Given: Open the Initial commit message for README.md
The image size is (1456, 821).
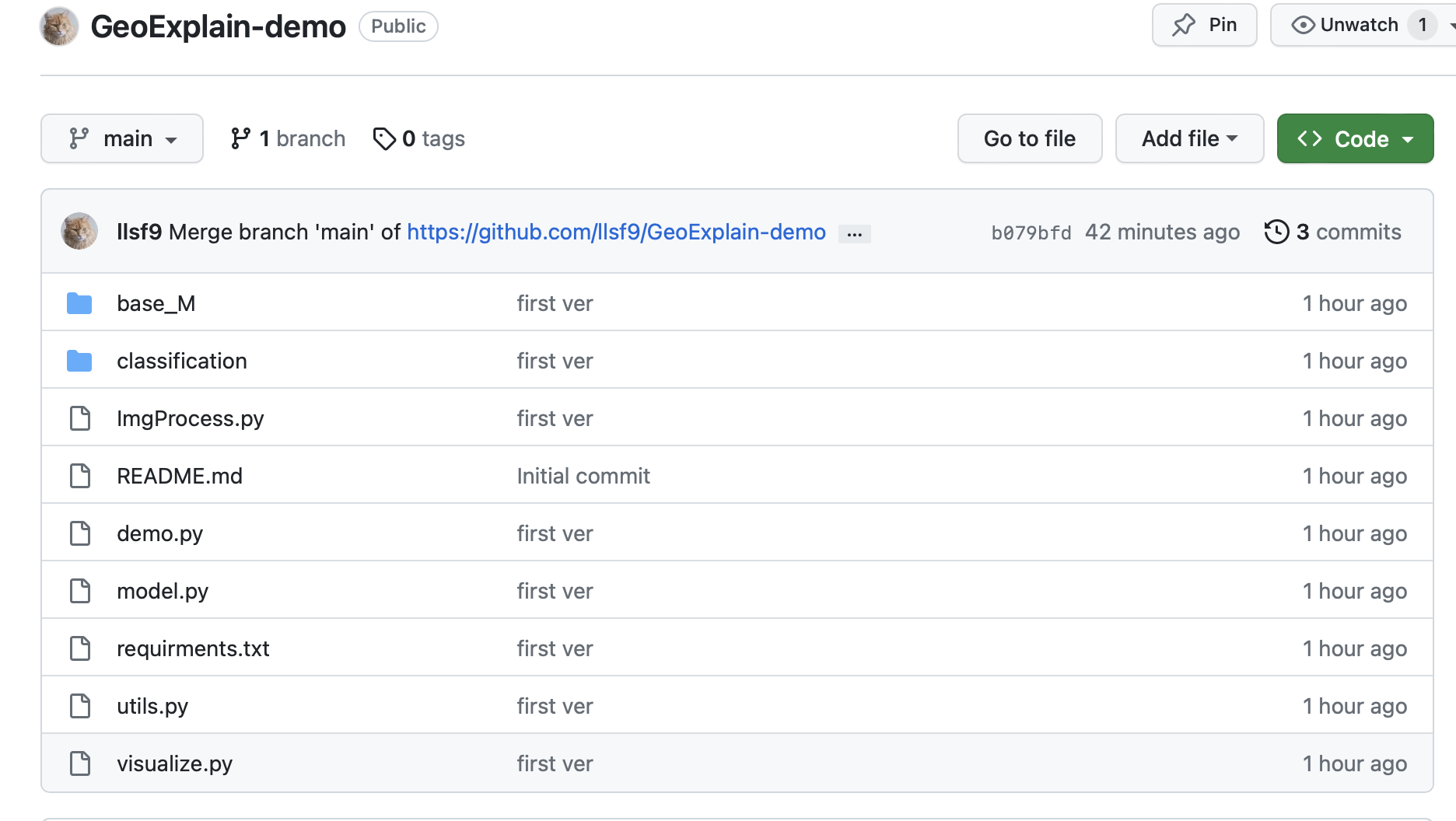Looking at the screenshot, I should [583, 476].
